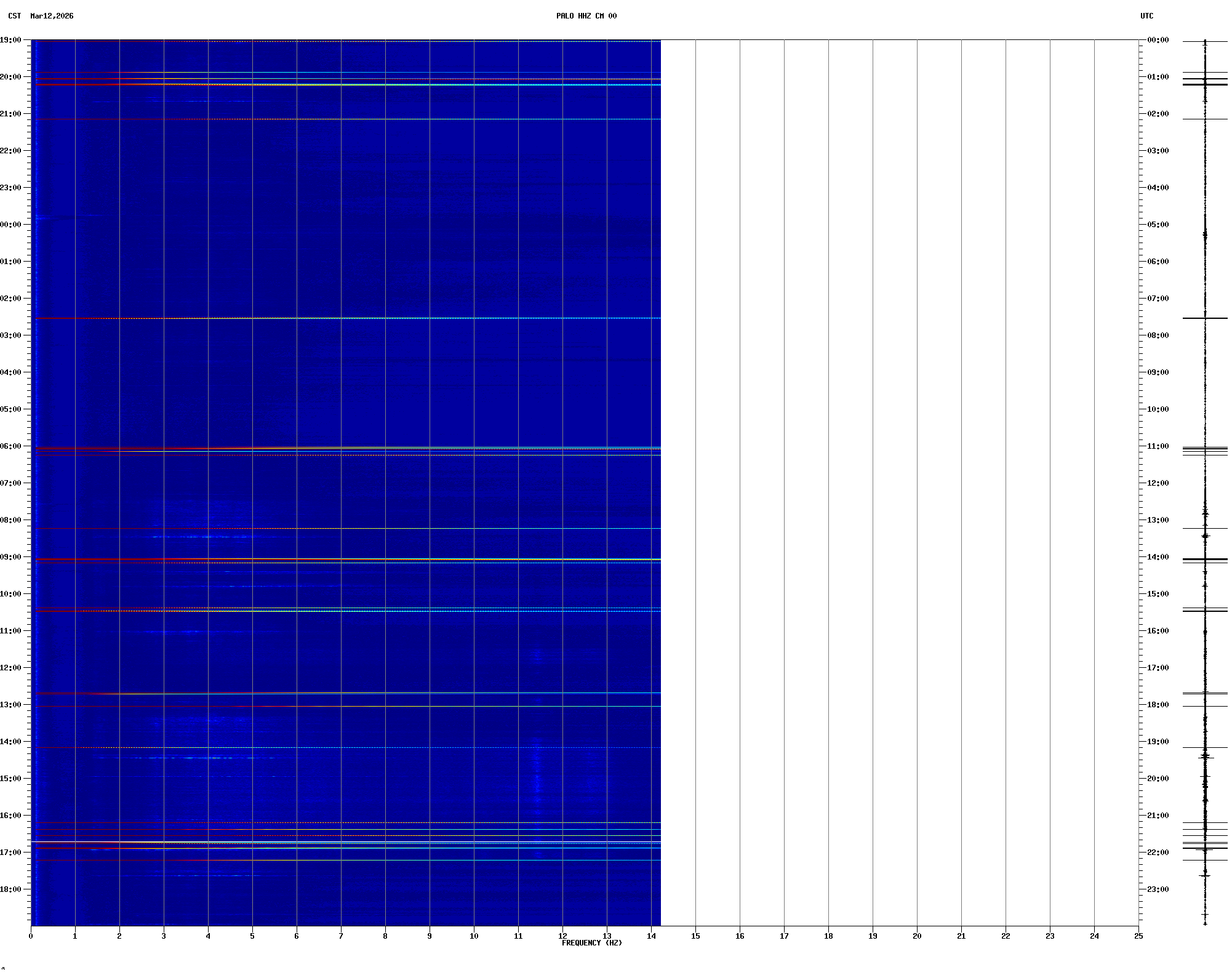Image resolution: width=1232 pixels, height=975 pixels.
Task: Click the 23:00 UTC time tick label
Action: [x=1158, y=889]
